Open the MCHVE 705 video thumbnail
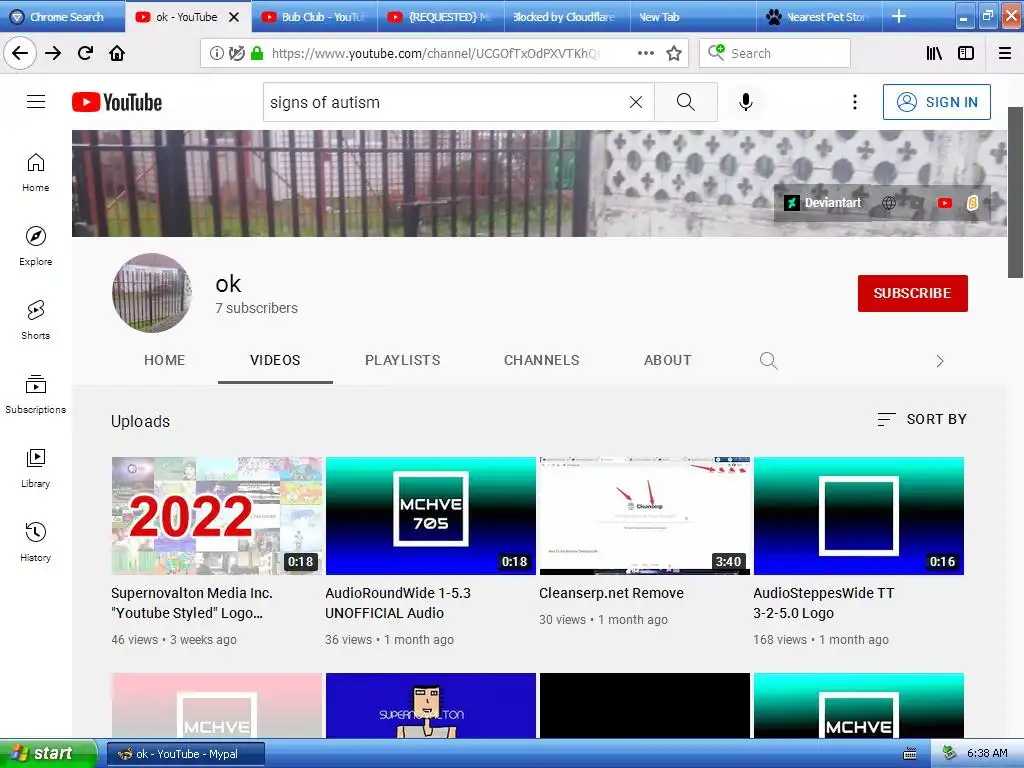Image resolution: width=1024 pixels, height=768 pixels. click(x=430, y=516)
